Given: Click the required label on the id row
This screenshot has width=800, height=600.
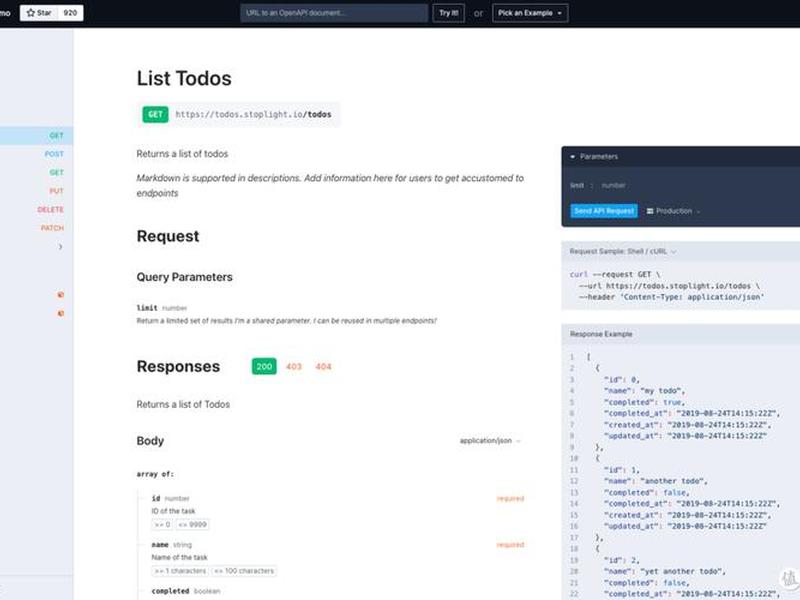Looking at the screenshot, I should 510,498.
